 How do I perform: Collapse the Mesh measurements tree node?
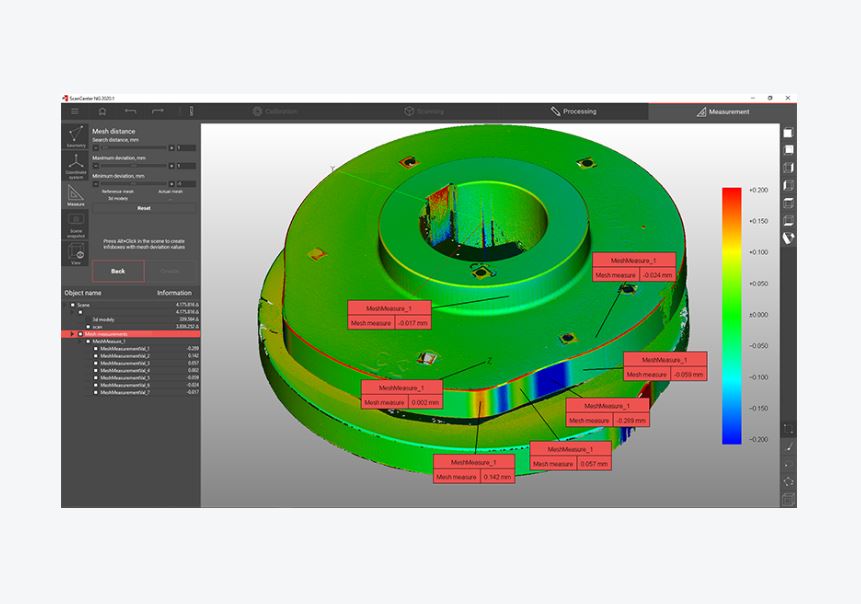point(73,334)
